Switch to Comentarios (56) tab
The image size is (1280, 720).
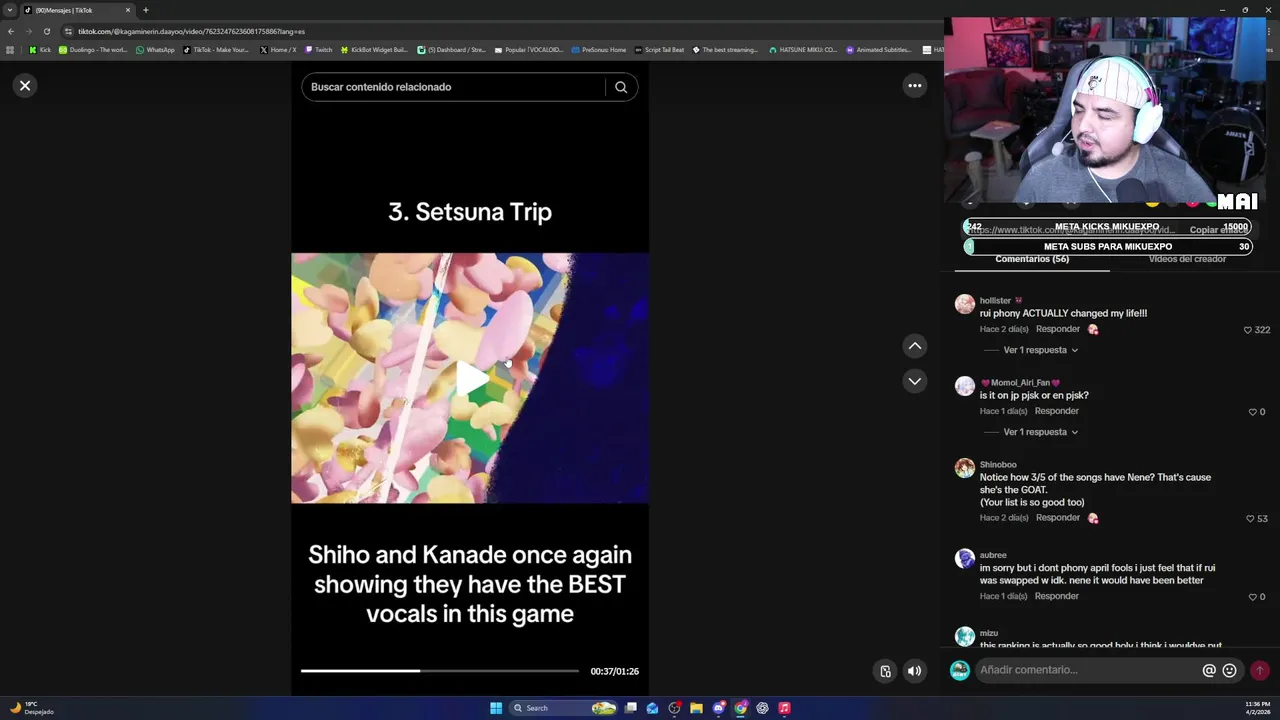coord(1032,259)
